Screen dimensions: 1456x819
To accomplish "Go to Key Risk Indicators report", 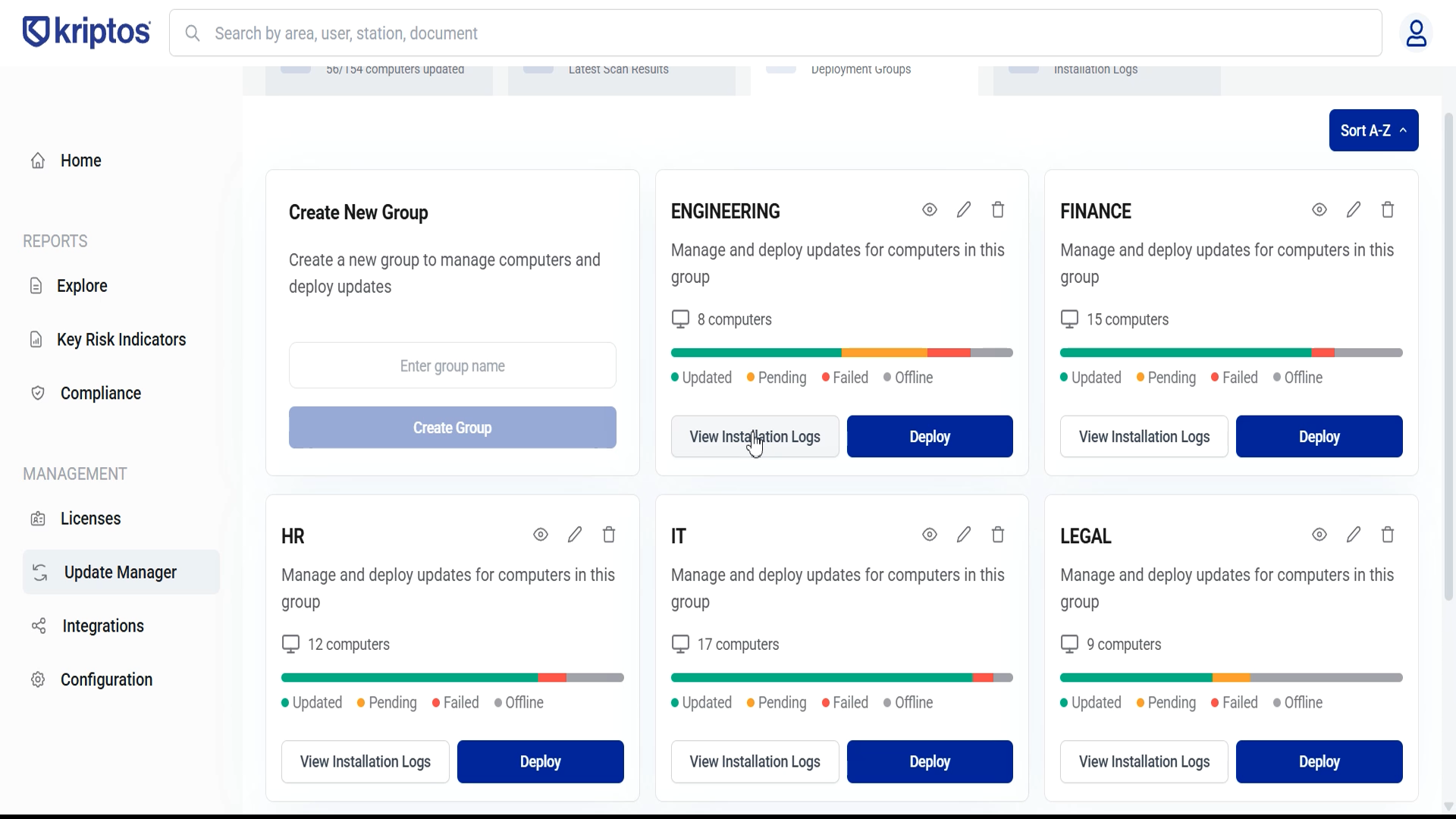I will point(121,340).
